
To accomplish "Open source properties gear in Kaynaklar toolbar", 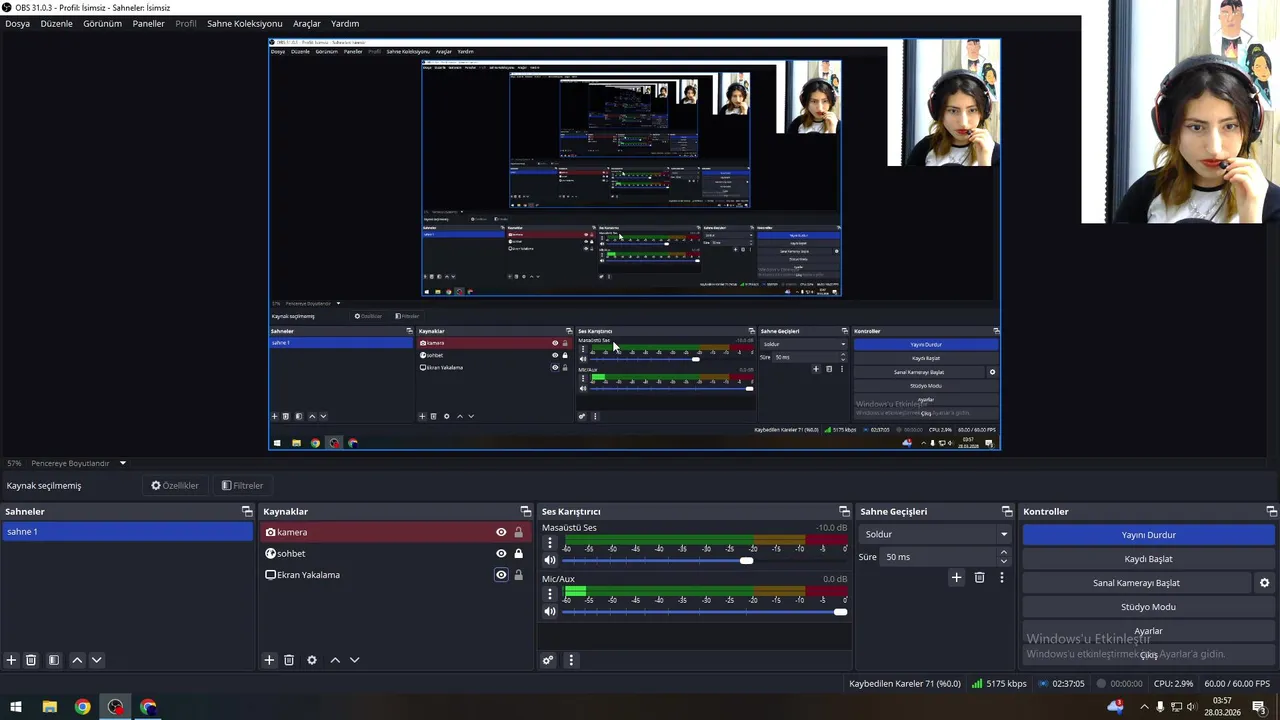I will pyautogui.click(x=312, y=660).
